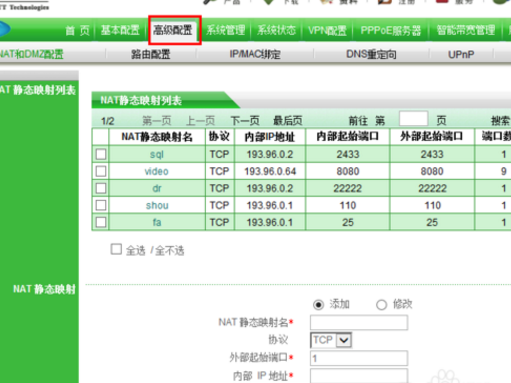Select the DNS重定向 submenu
This screenshot has height=383, width=511.
371,54
